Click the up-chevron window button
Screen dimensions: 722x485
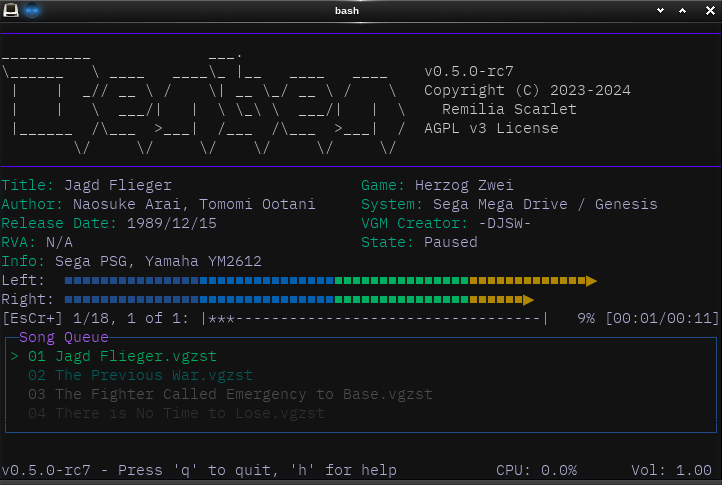point(682,11)
